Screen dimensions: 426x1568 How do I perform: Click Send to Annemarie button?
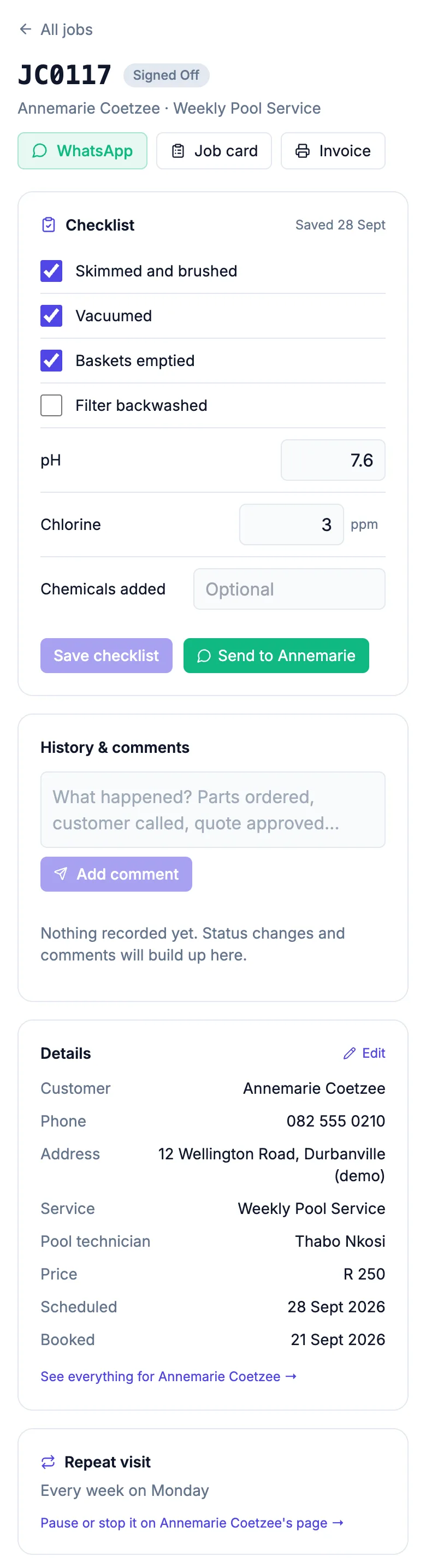[276, 656]
